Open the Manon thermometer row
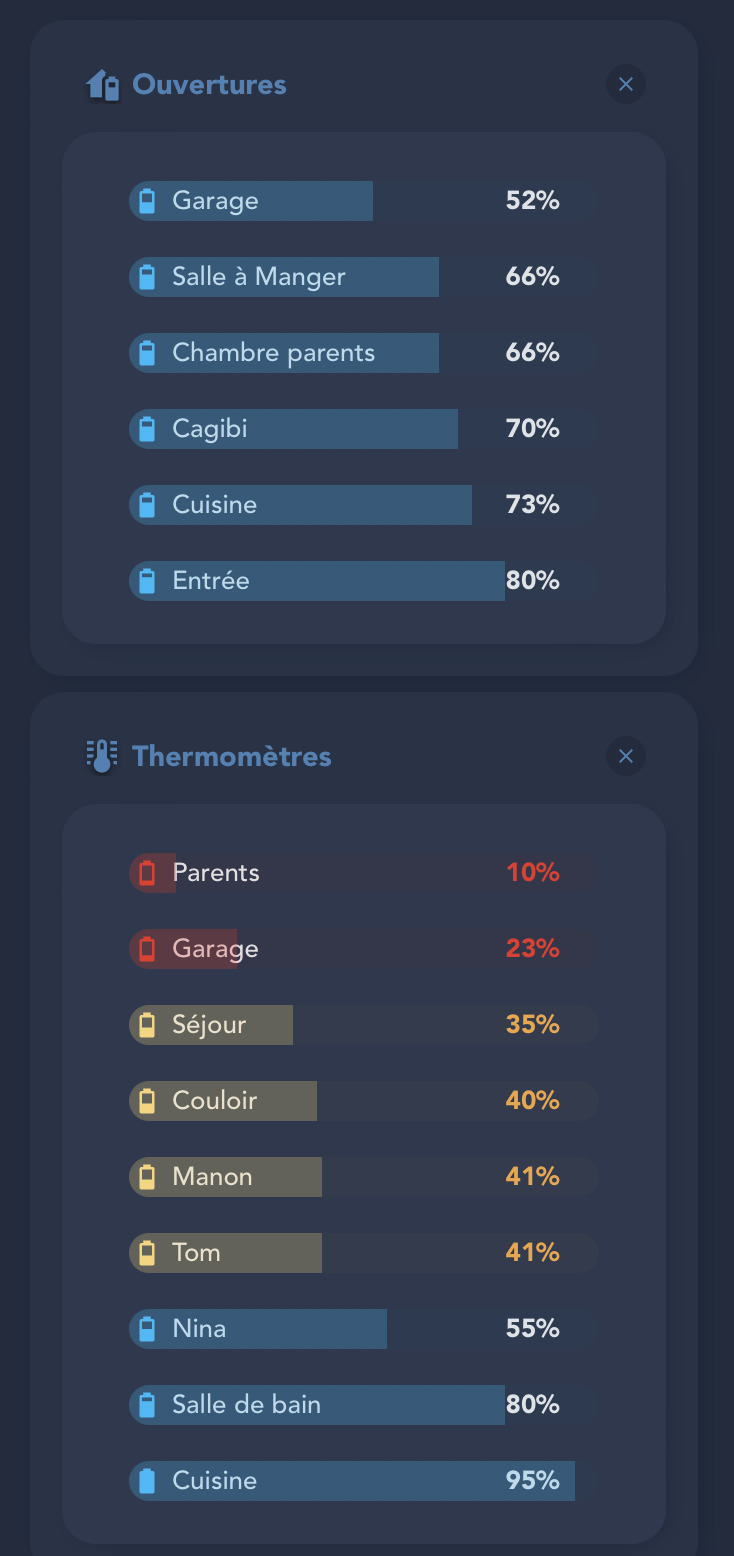Image resolution: width=734 pixels, height=1556 pixels. (364, 1177)
